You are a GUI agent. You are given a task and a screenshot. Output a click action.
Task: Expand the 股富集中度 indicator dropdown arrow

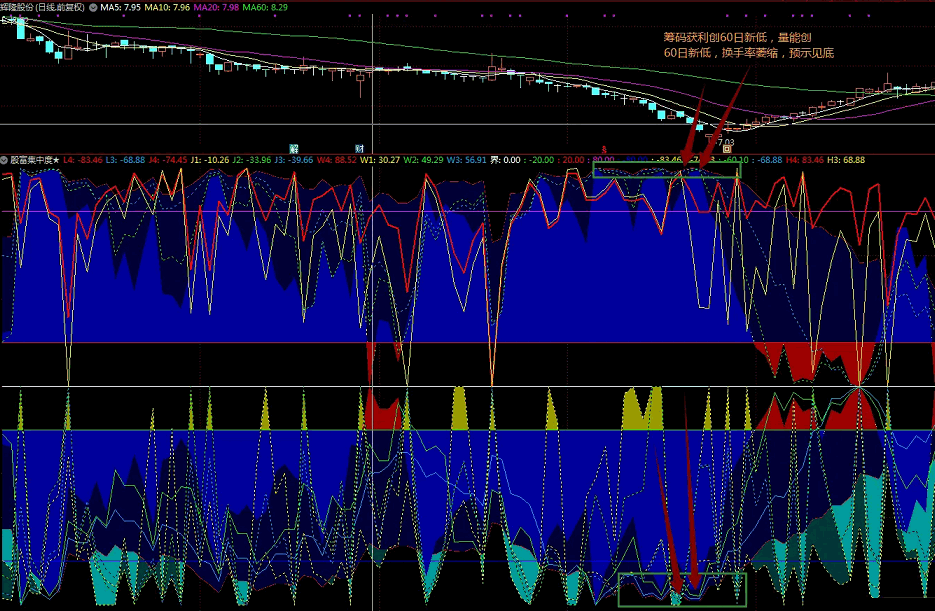pyautogui.click(x=4, y=160)
